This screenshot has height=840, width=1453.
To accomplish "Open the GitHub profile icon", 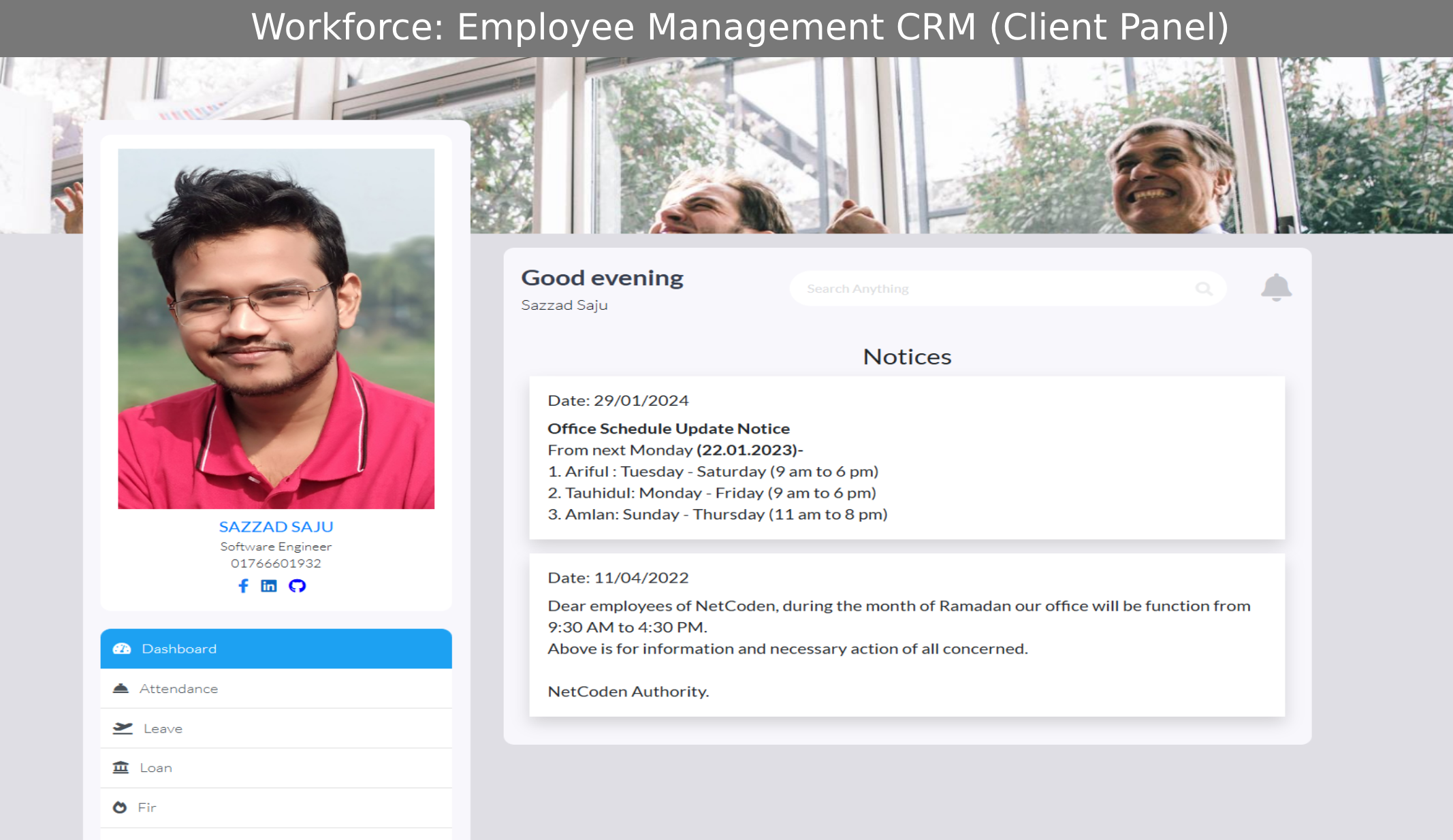I will pos(297,586).
